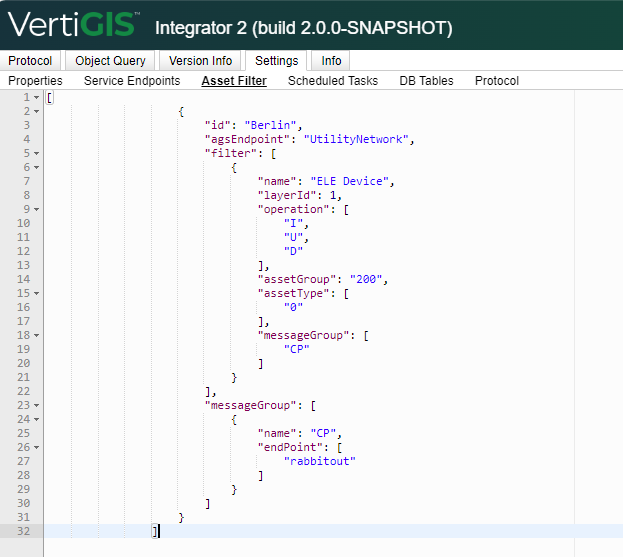Click the "Integrator 2 (build 2.0.0-SNAPSHOT)" title
Image resolution: width=623 pixels, height=557 pixels.
304,28
